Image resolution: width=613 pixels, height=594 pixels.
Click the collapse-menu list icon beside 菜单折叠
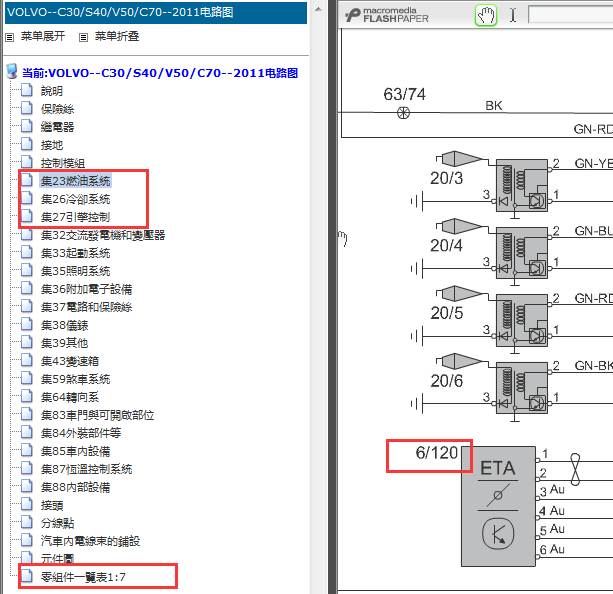[x=83, y=37]
